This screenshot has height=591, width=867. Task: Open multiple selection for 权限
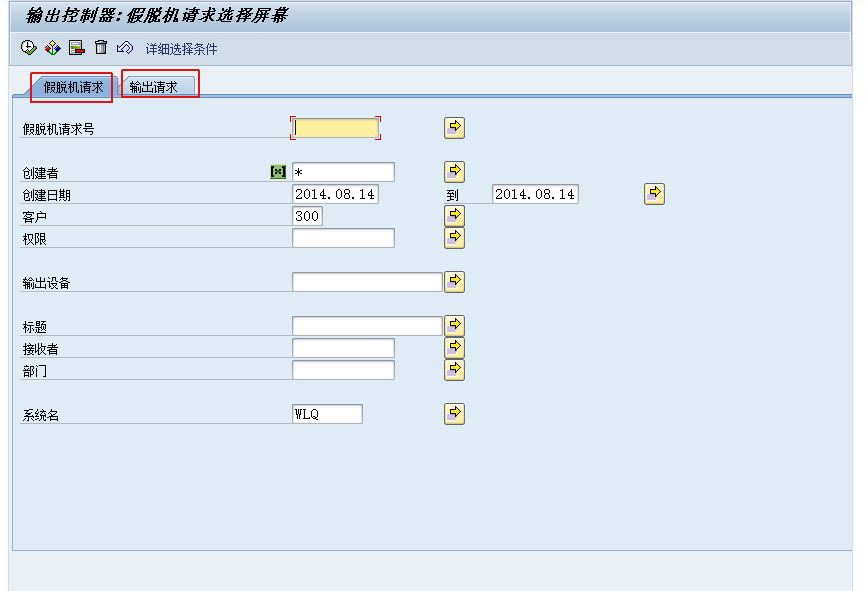(x=455, y=238)
